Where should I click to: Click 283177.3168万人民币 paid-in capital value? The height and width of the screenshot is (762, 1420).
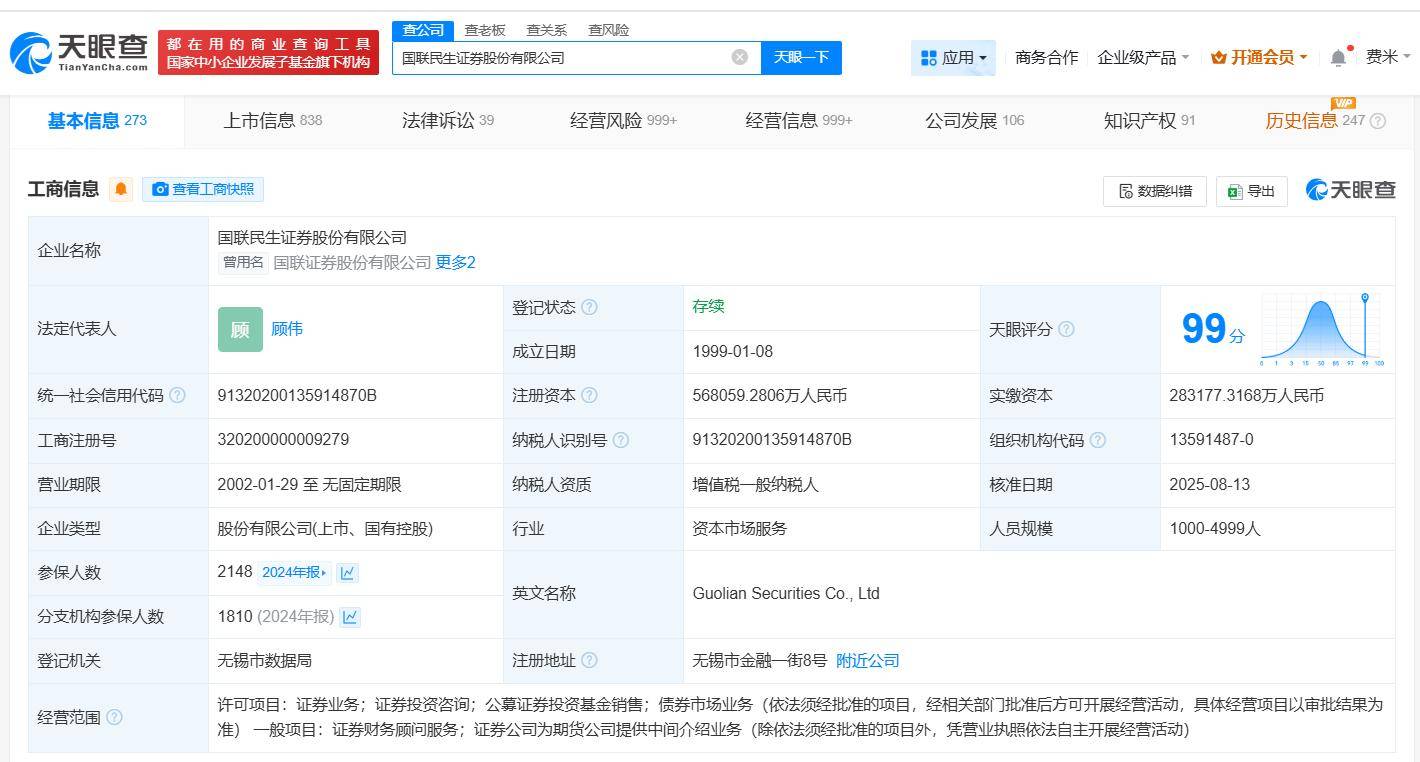point(1246,396)
